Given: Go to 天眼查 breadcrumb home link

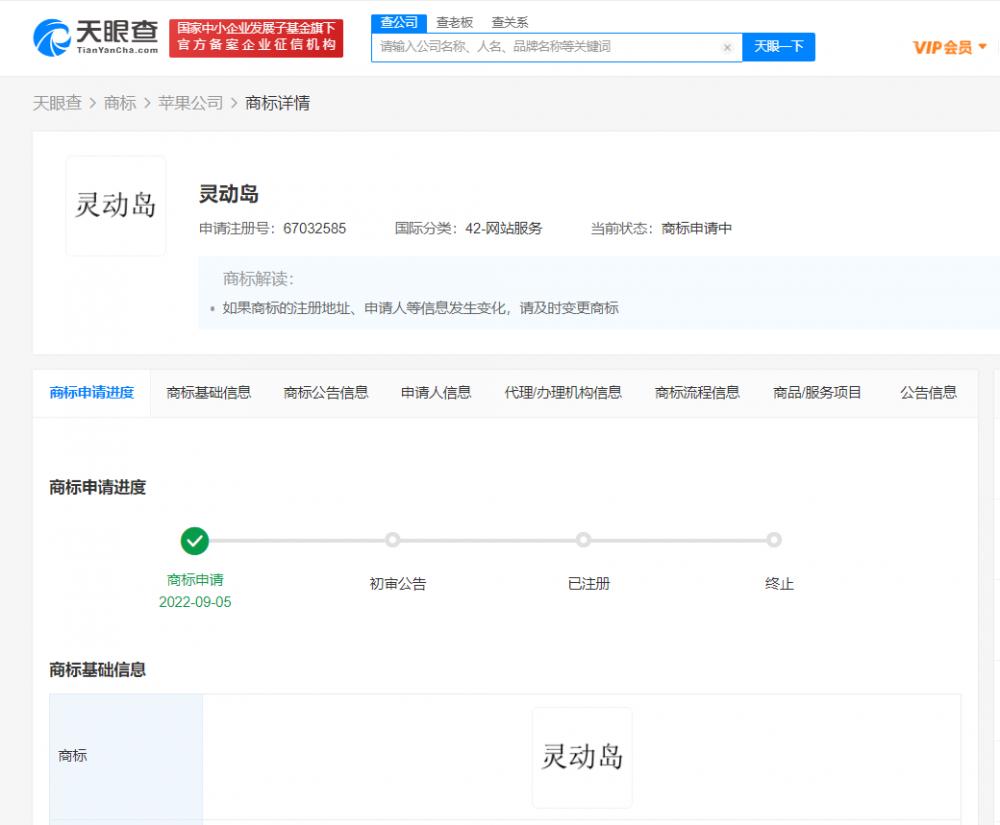Looking at the screenshot, I should tap(57, 103).
